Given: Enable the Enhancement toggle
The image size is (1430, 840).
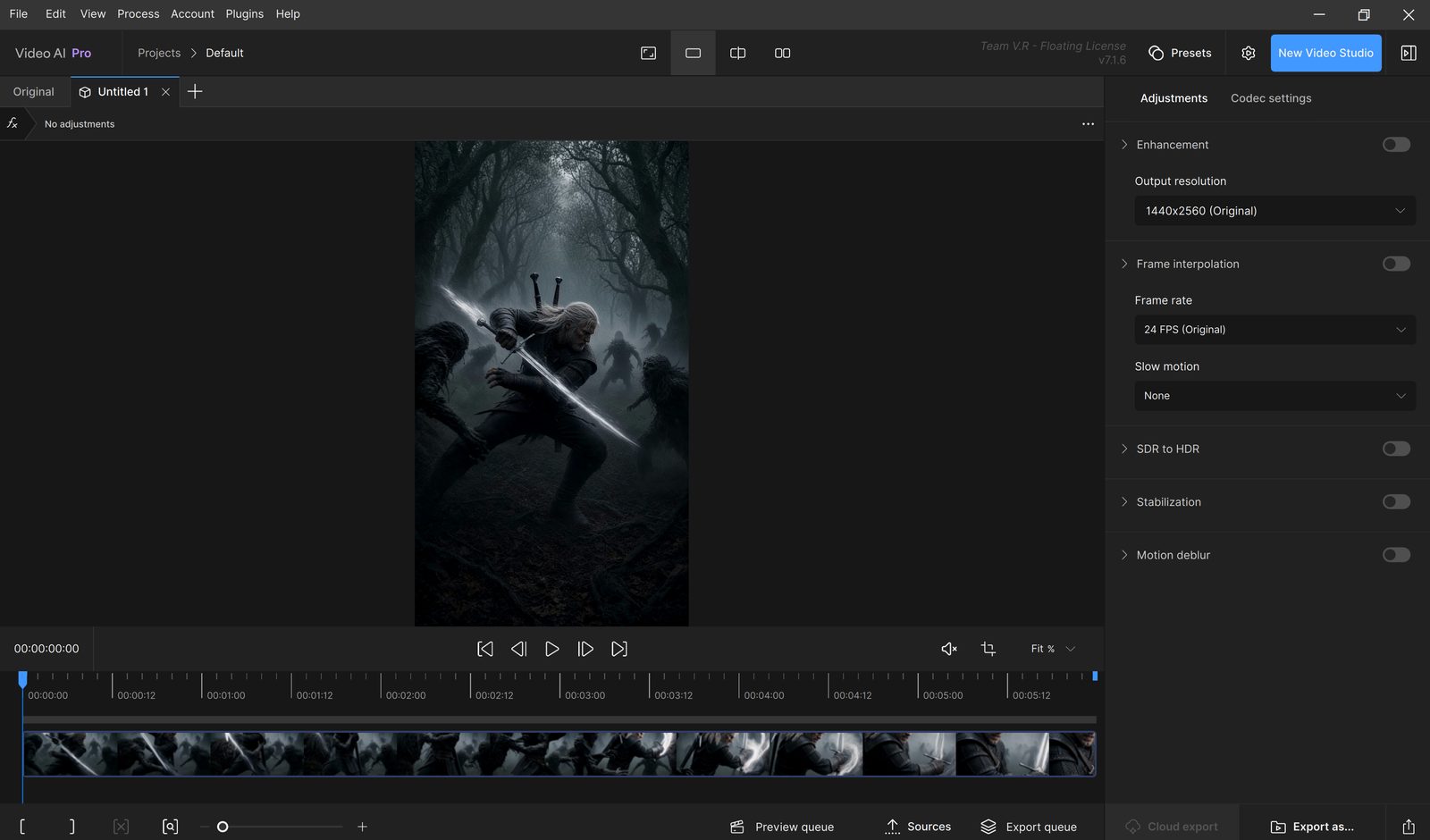Looking at the screenshot, I should coord(1396,145).
